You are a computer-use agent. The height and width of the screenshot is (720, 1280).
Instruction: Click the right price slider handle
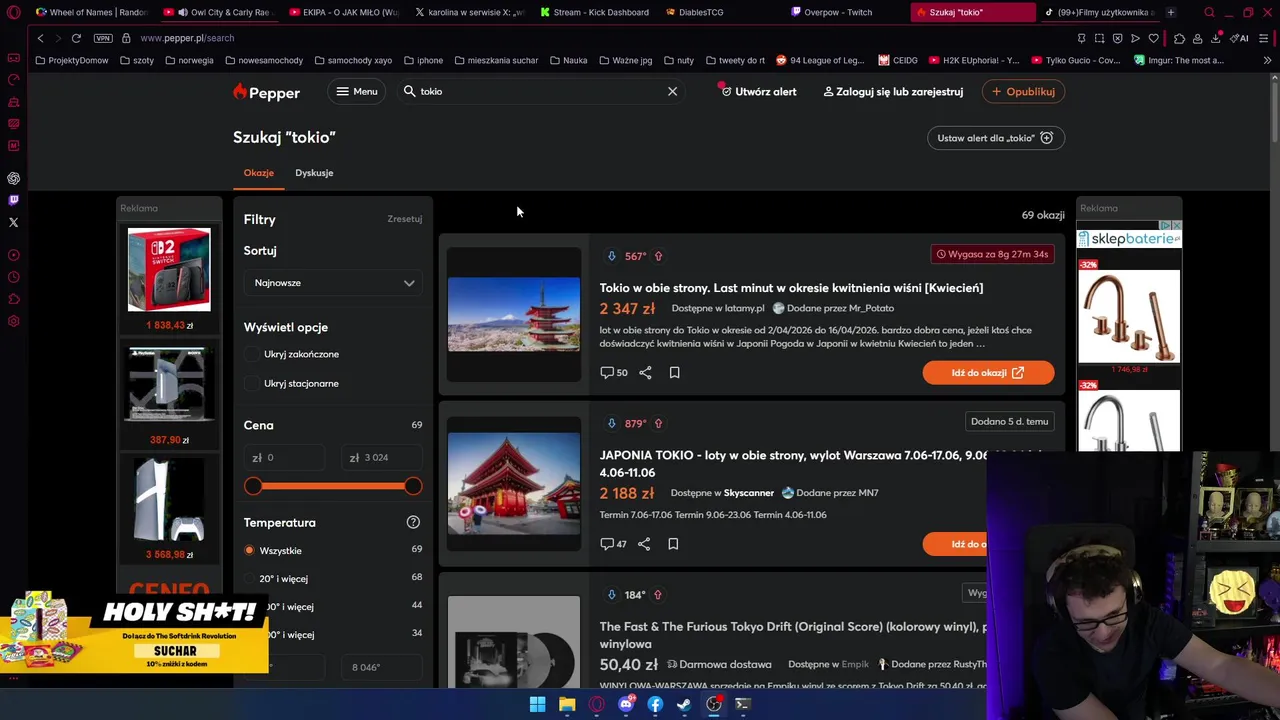tap(413, 486)
